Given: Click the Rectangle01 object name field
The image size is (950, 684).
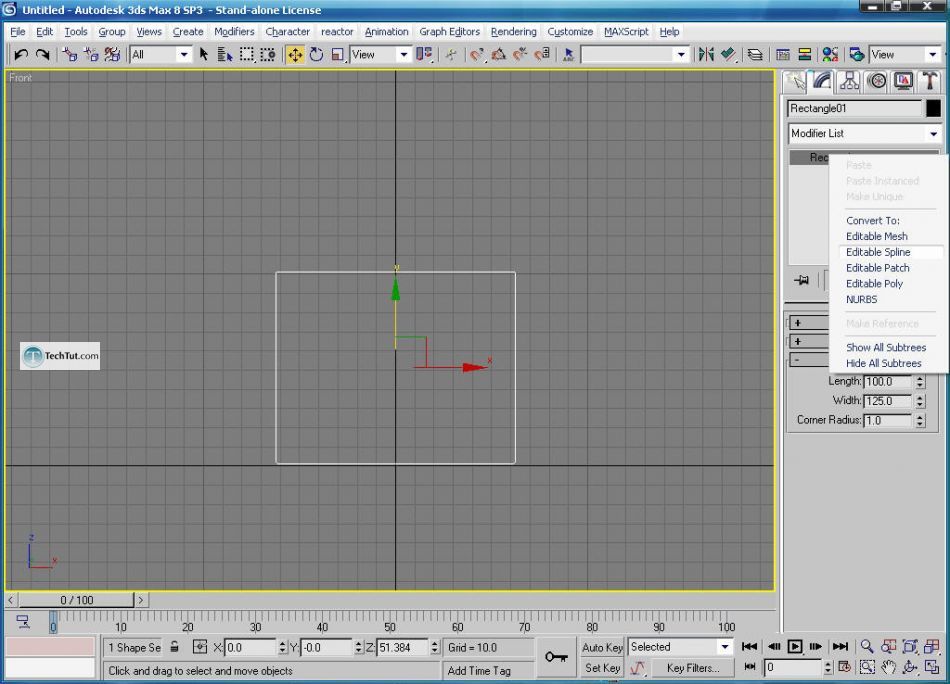Looking at the screenshot, I should point(854,108).
